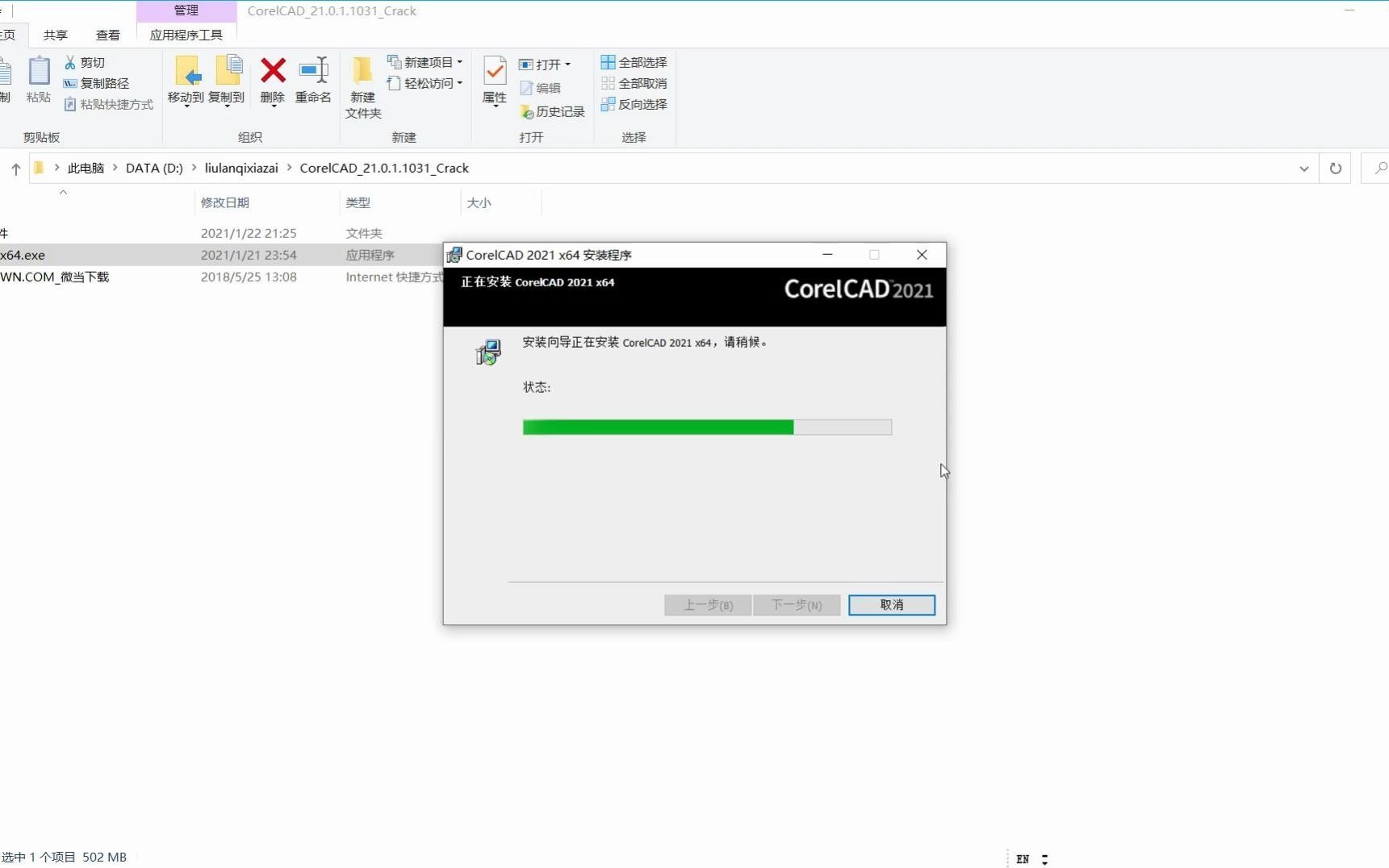Image resolution: width=1389 pixels, height=868 pixels.
Task: Sort by Type (类型) column header
Action: [x=358, y=202]
